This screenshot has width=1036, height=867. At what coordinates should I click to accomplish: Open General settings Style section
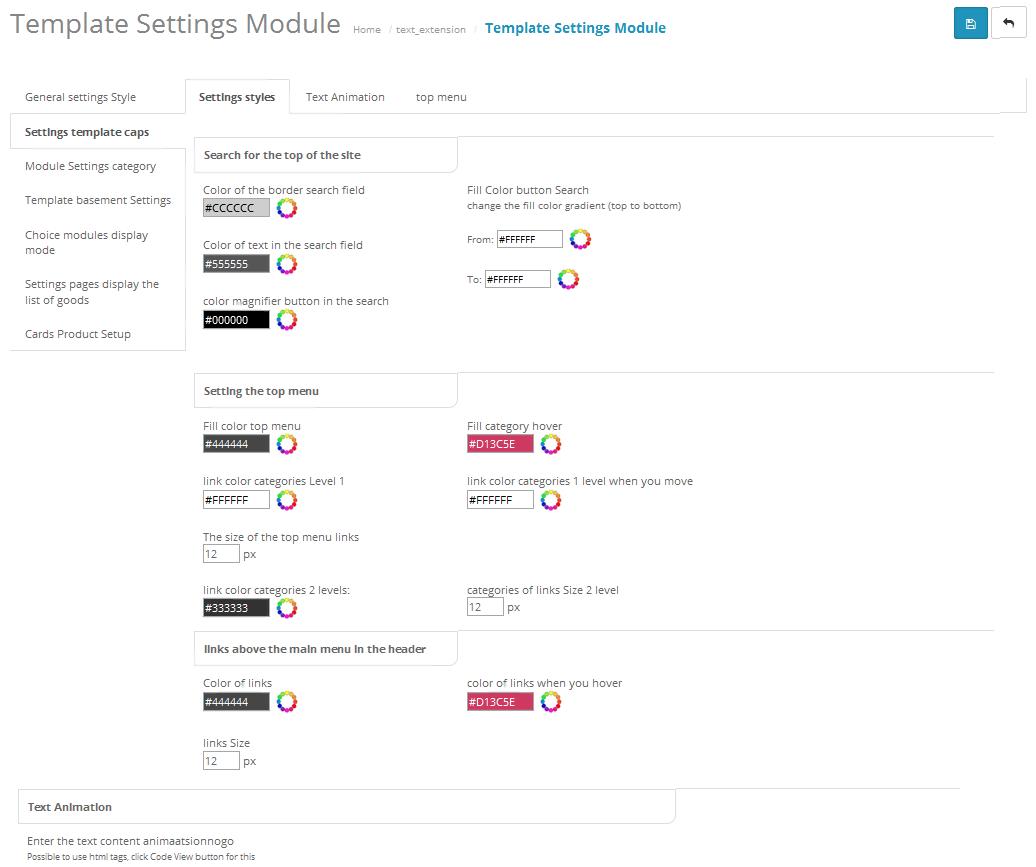(x=81, y=97)
